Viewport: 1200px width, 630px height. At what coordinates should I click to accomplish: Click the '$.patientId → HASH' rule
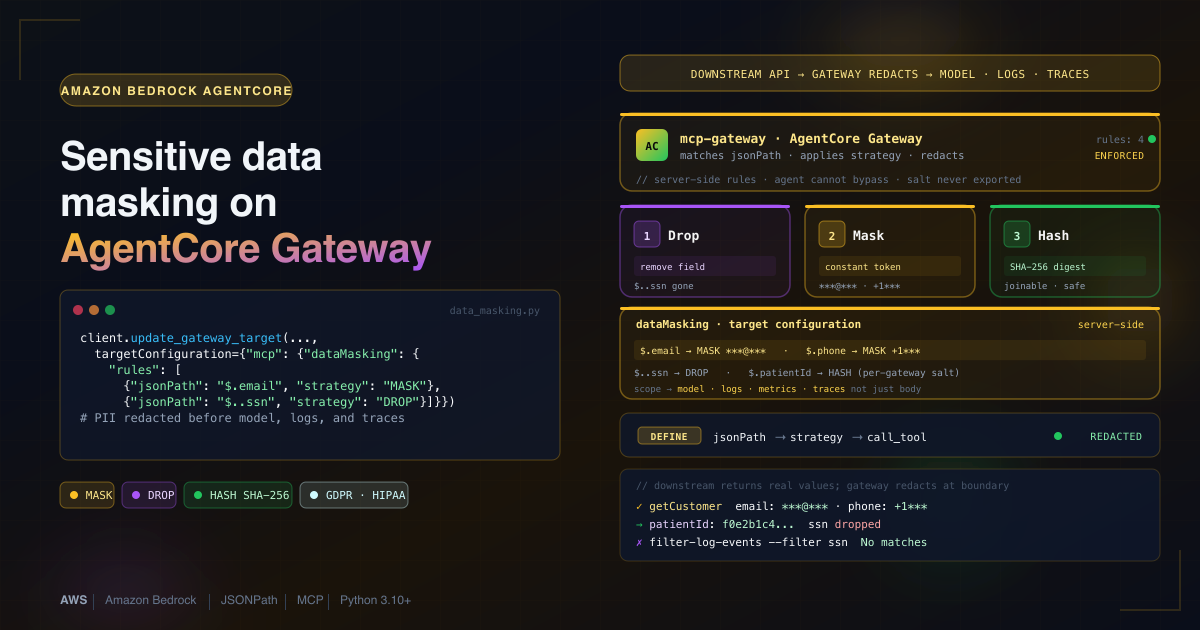[854, 372]
